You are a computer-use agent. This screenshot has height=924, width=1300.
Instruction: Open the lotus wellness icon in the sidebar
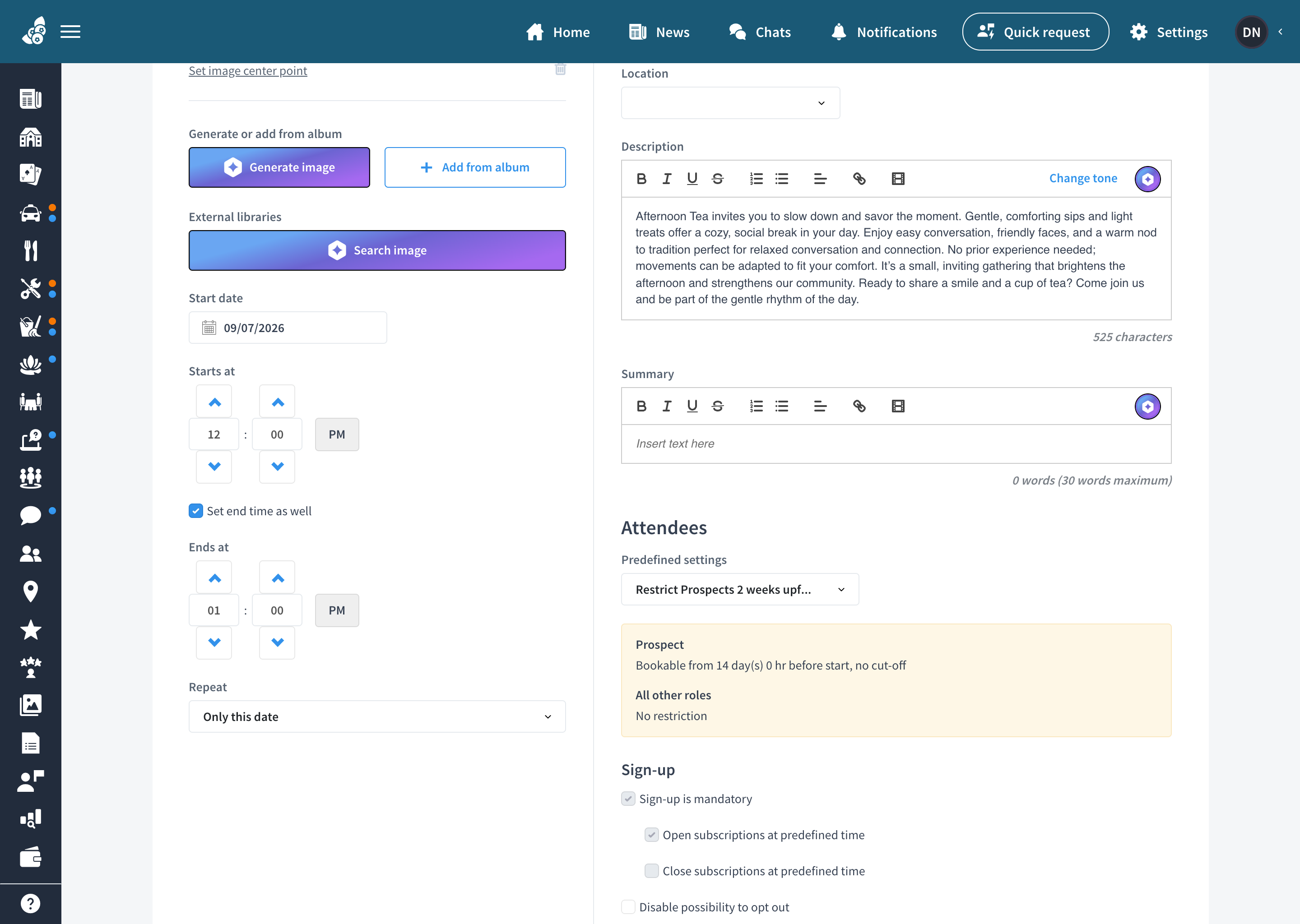(31, 364)
